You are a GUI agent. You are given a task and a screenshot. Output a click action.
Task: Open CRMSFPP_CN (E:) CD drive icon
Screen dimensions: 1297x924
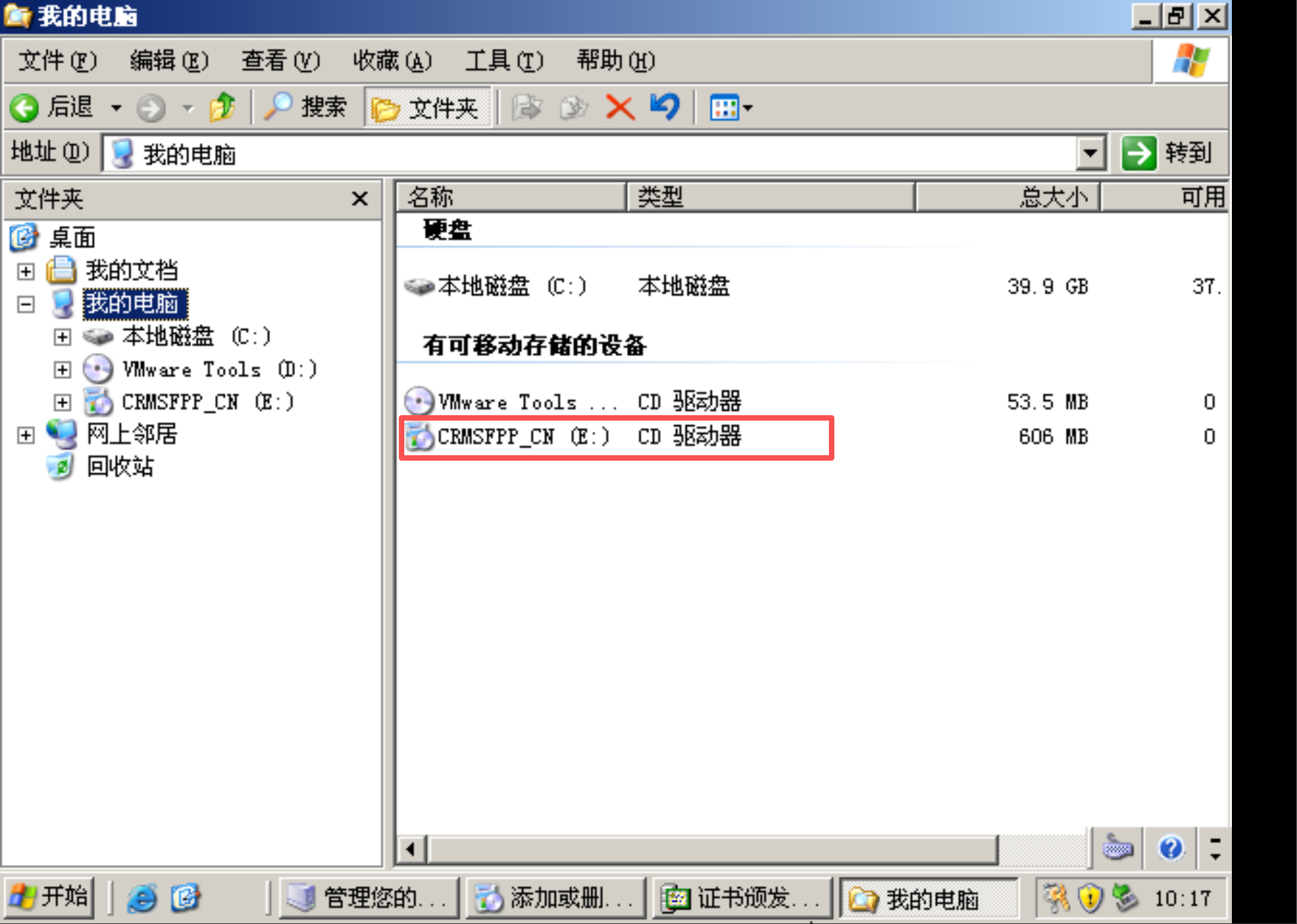pyautogui.click(x=421, y=436)
